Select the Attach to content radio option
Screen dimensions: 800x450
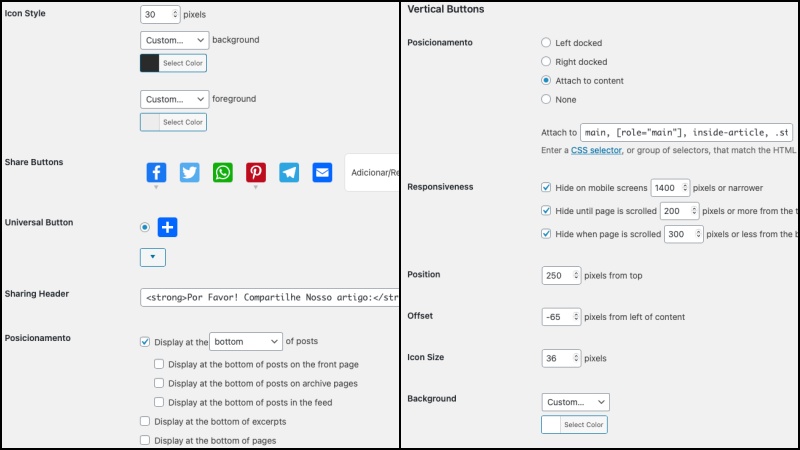coord(546,80)
